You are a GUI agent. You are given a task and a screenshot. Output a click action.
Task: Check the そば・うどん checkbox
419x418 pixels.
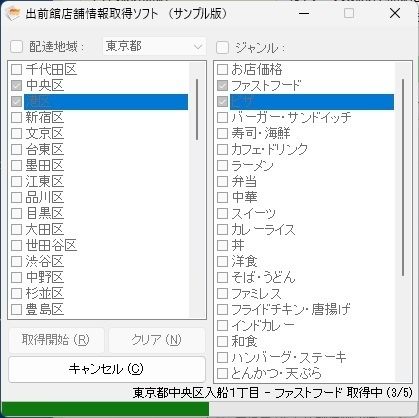pos(222,277)
